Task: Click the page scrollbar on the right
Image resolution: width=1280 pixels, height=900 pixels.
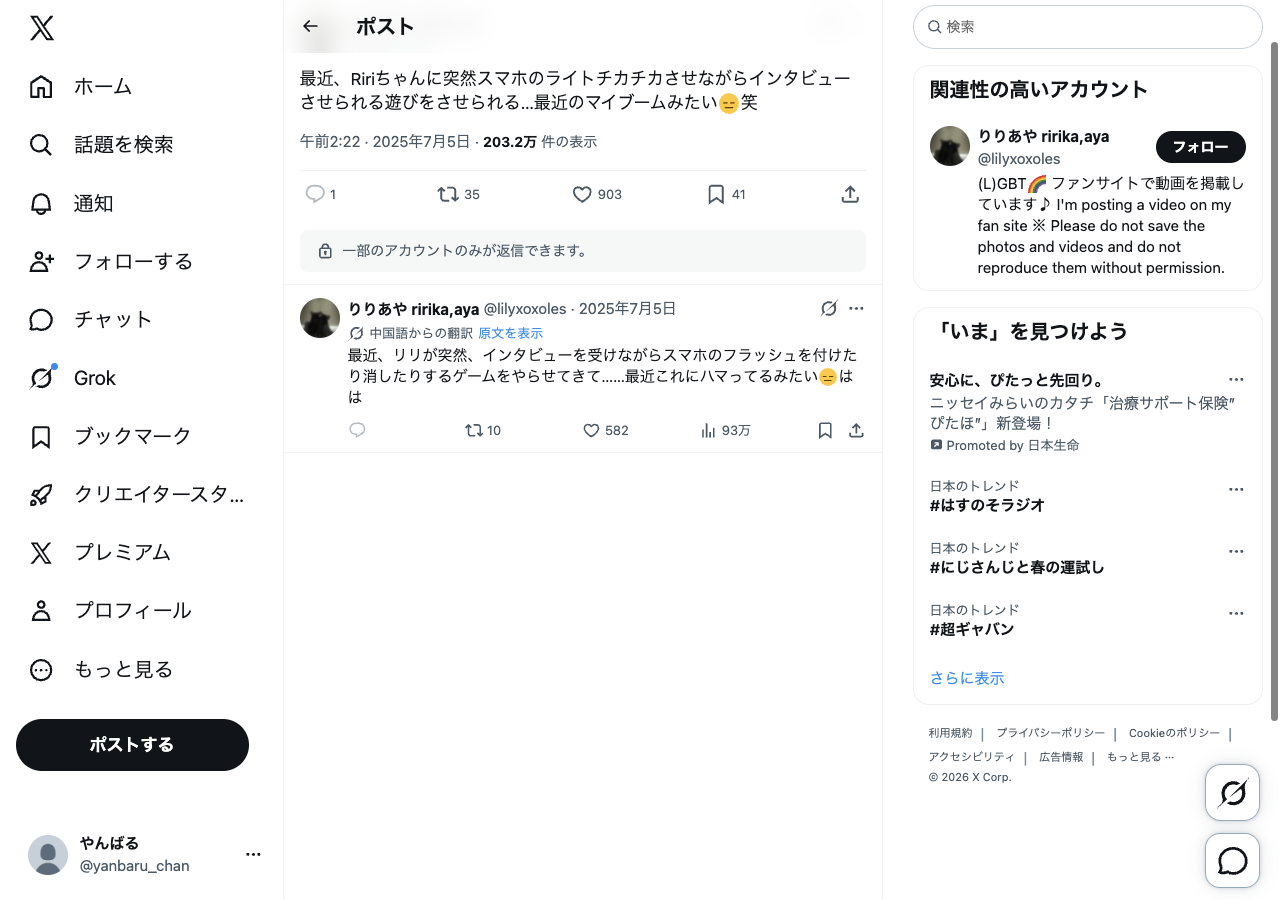Action: (1274, 380)
